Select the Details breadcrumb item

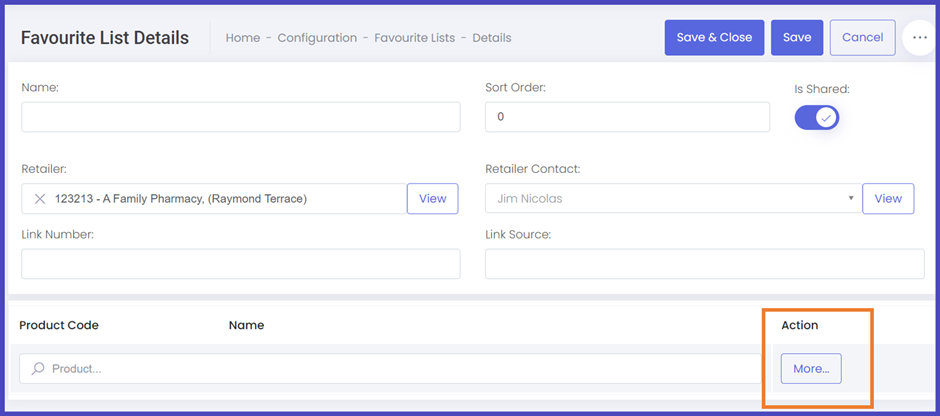[492, 38]
